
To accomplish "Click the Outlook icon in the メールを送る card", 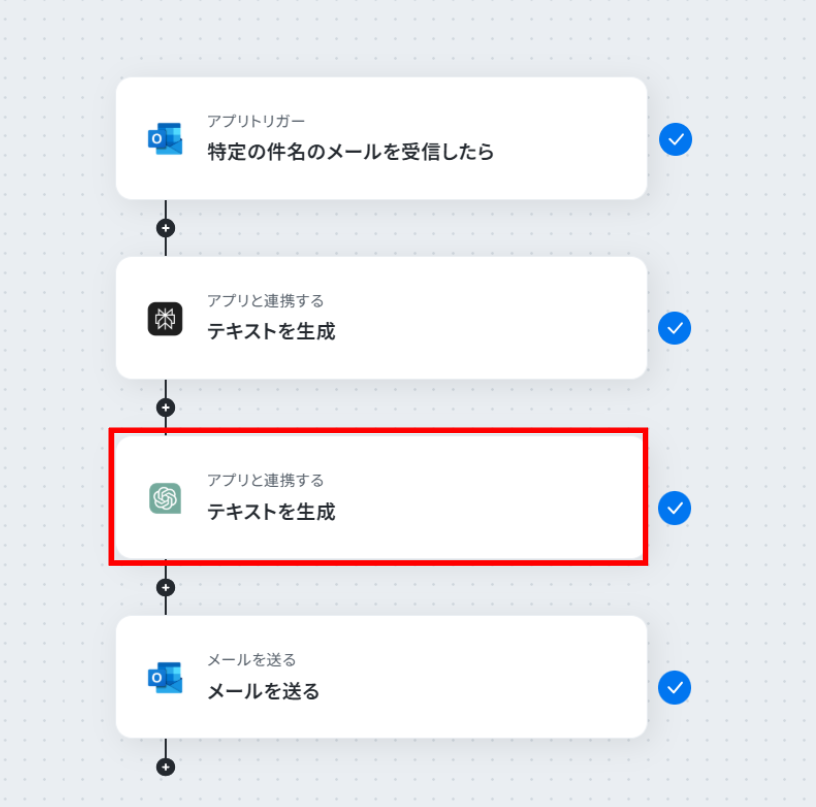I will tap(165, 677).
